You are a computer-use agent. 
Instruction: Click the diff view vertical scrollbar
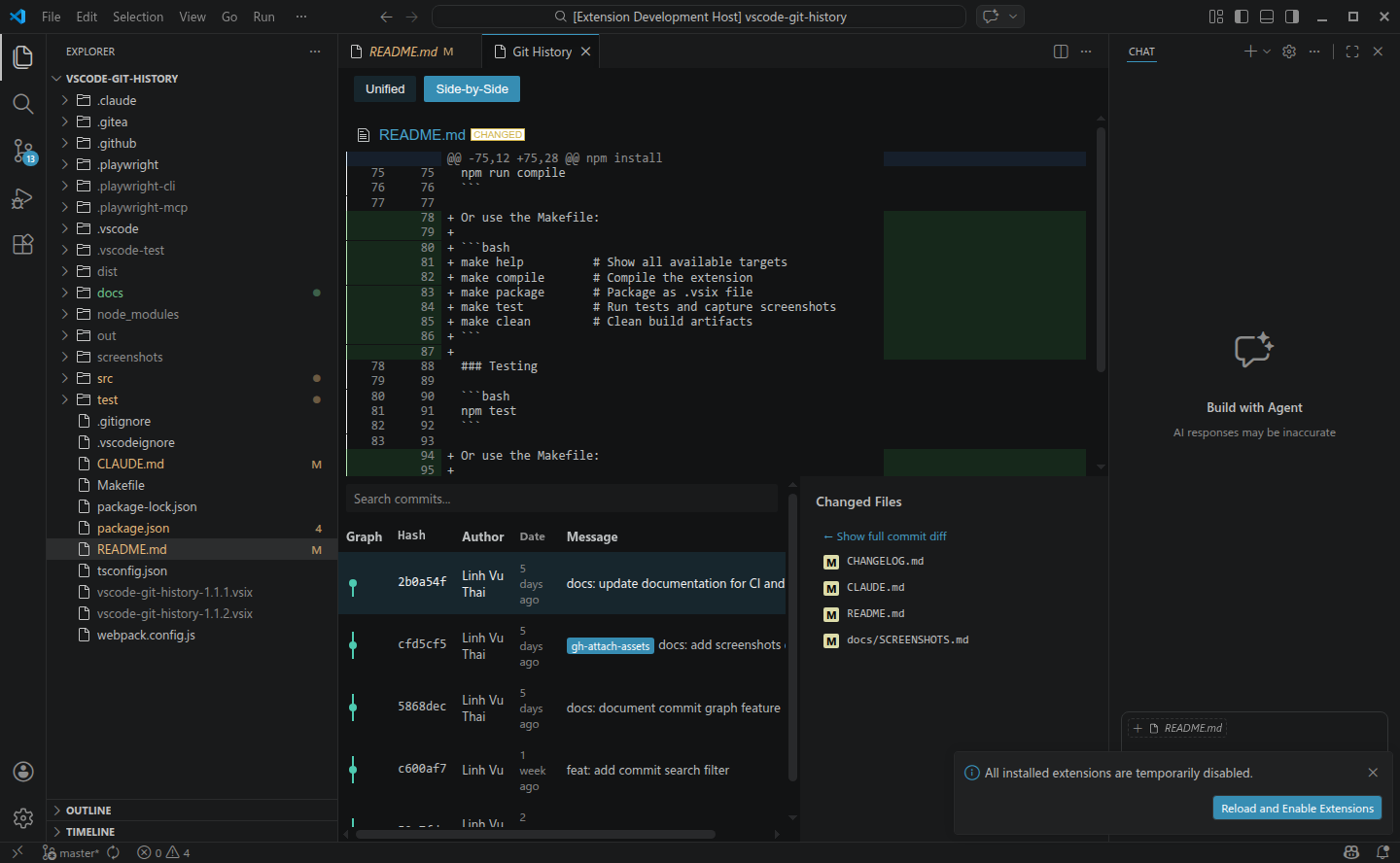(1101, 250)
